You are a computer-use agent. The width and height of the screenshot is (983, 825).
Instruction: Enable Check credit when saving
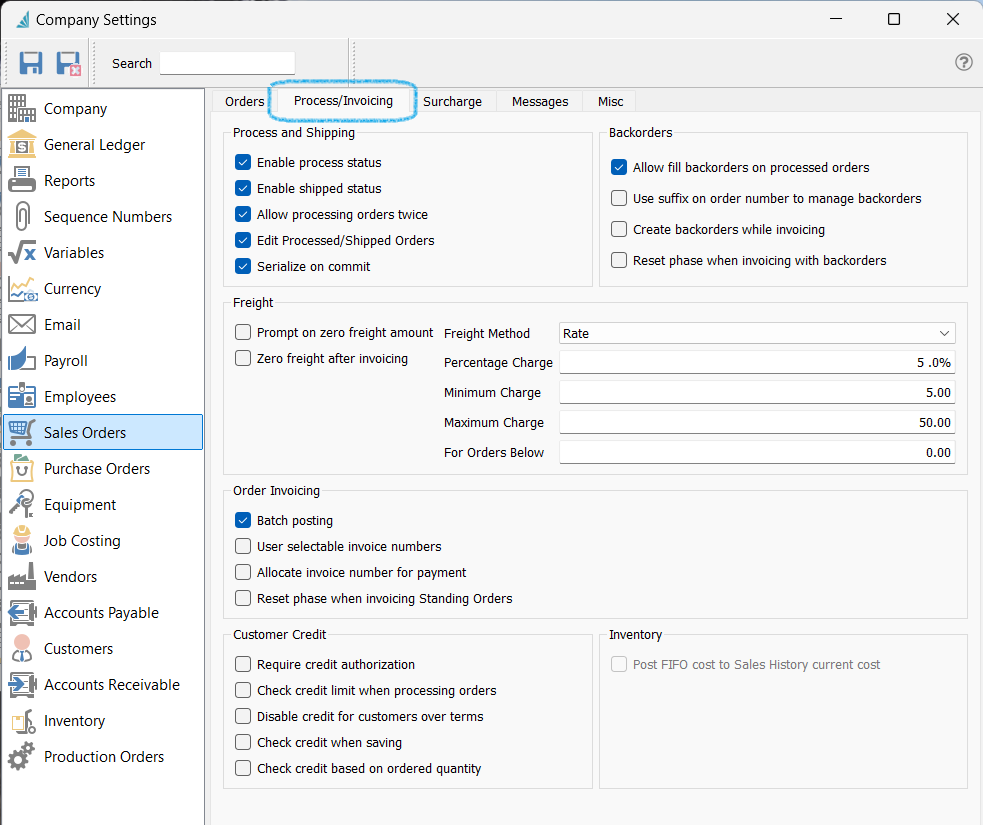point(243,742)
